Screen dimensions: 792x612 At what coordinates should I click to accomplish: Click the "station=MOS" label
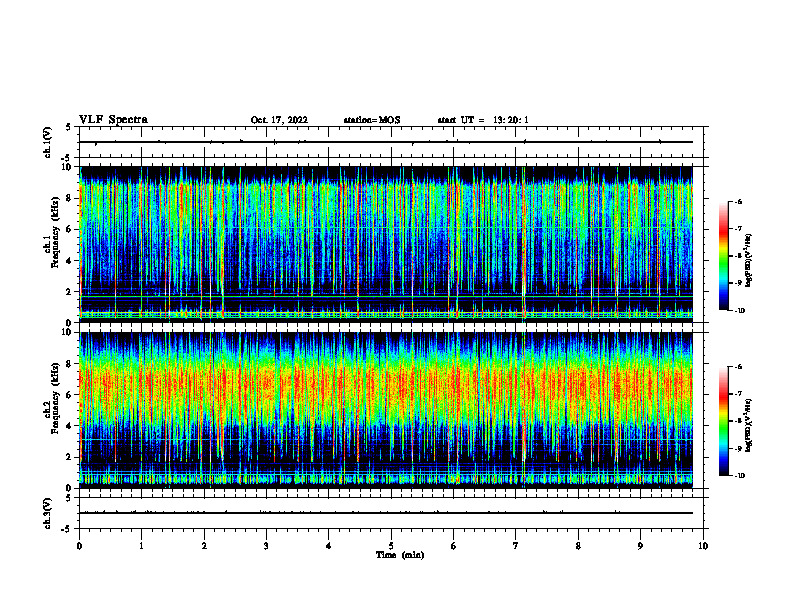coord(372,120)
